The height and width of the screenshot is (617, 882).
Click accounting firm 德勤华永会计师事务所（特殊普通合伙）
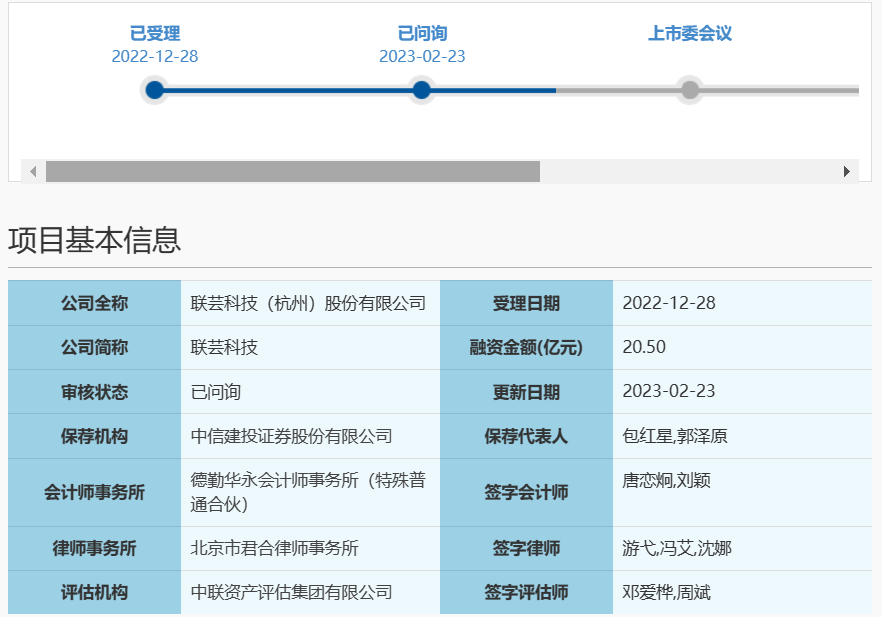308,492
